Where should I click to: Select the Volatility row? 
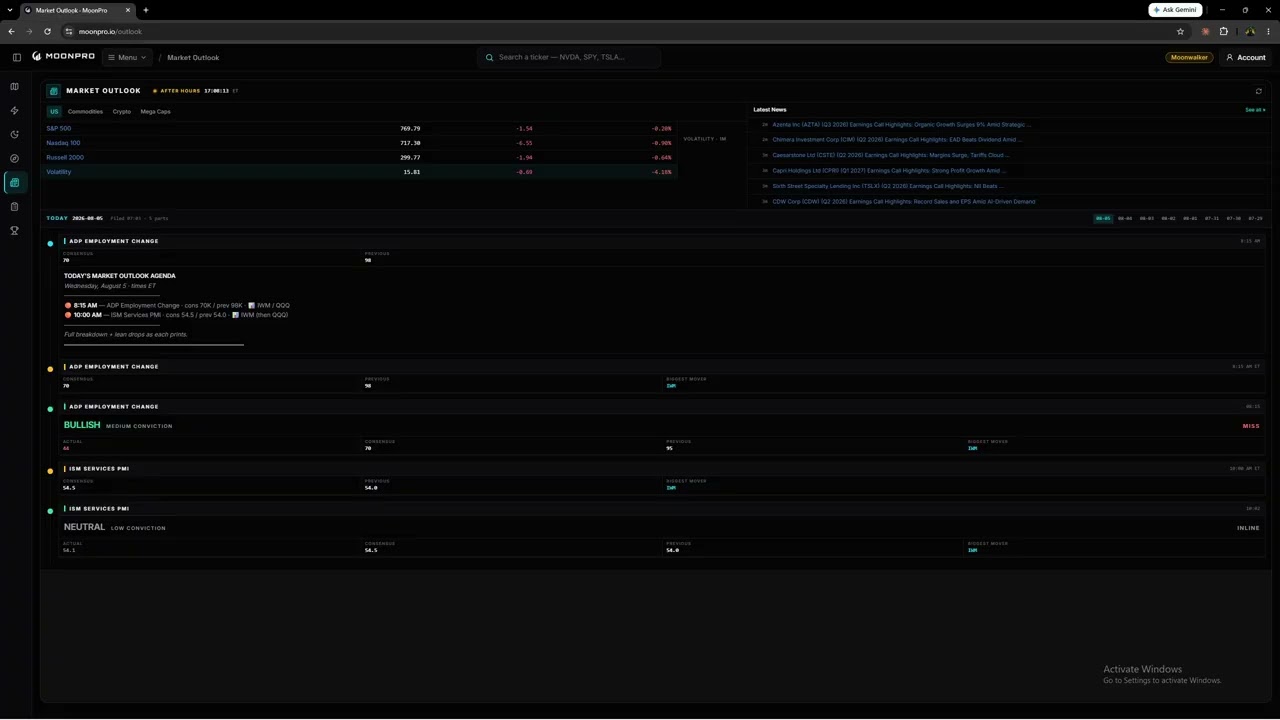[360, 172]
